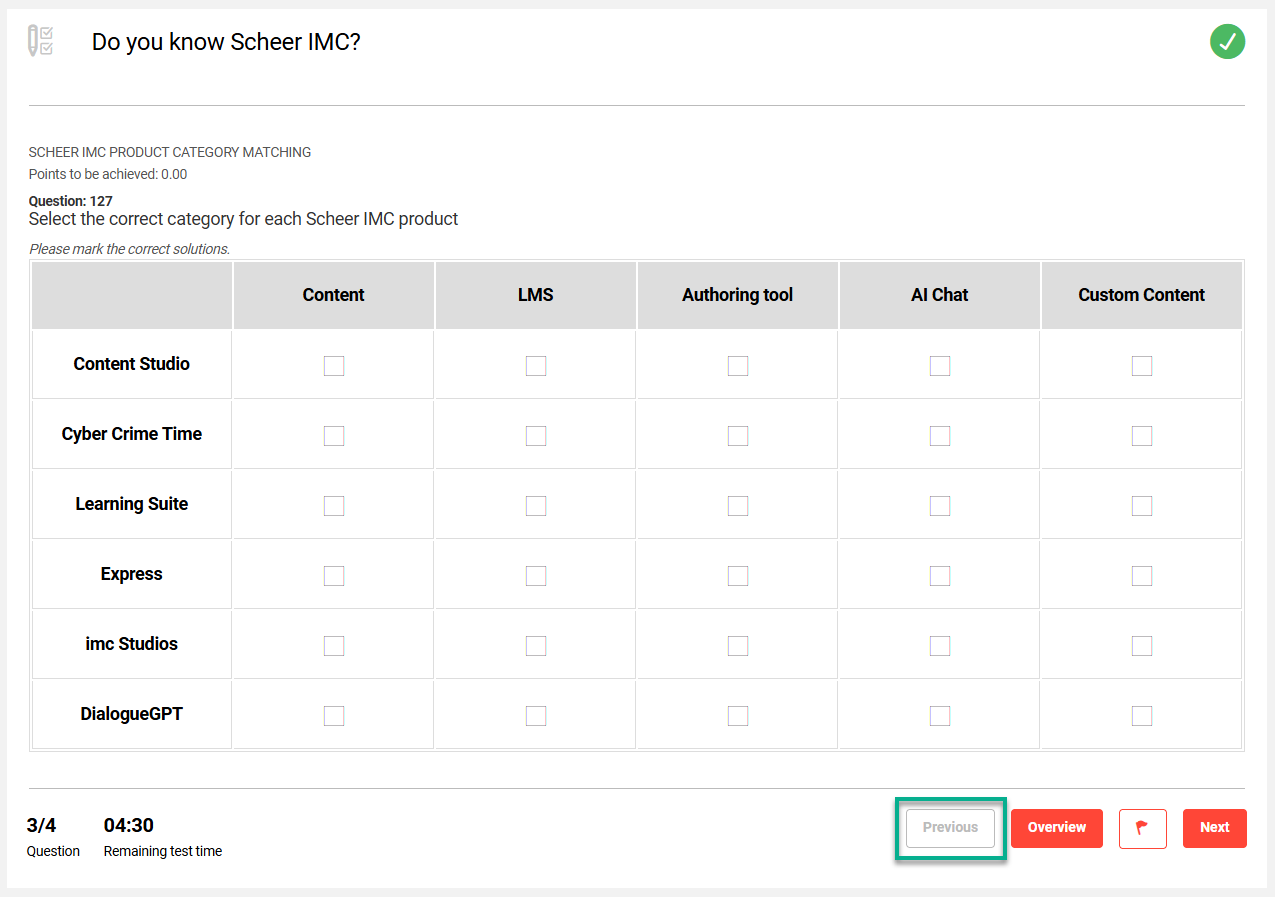Click 'Points to be achieved: 0.00' text
Image resolution: width=1275 pixels, height=897 pixels.
pos(108,174)
